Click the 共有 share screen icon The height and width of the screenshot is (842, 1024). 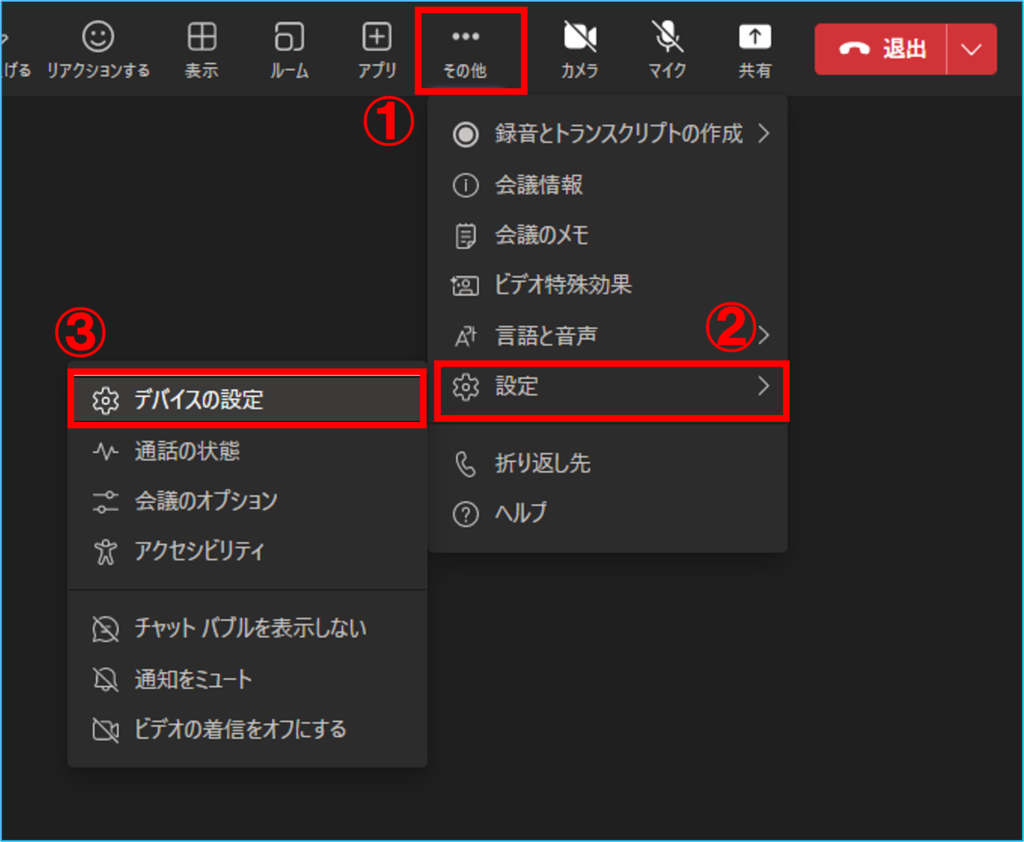click(754, 39)
